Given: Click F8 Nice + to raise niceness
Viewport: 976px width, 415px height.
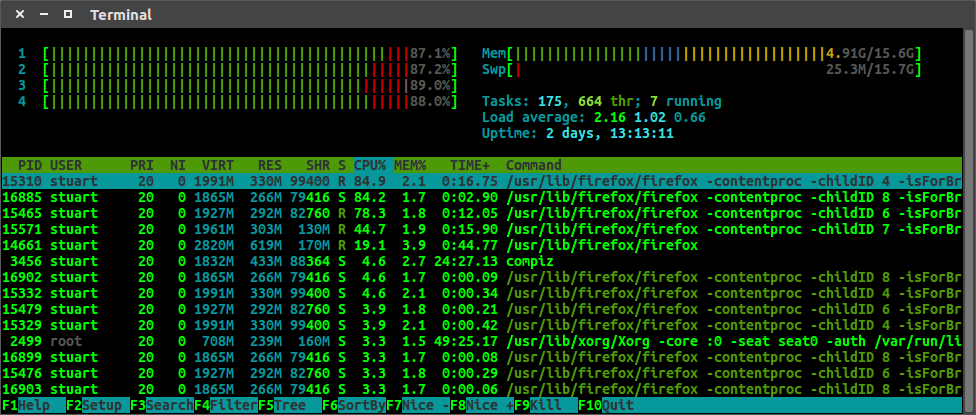Looking at the screenshot, I should 482,405.
